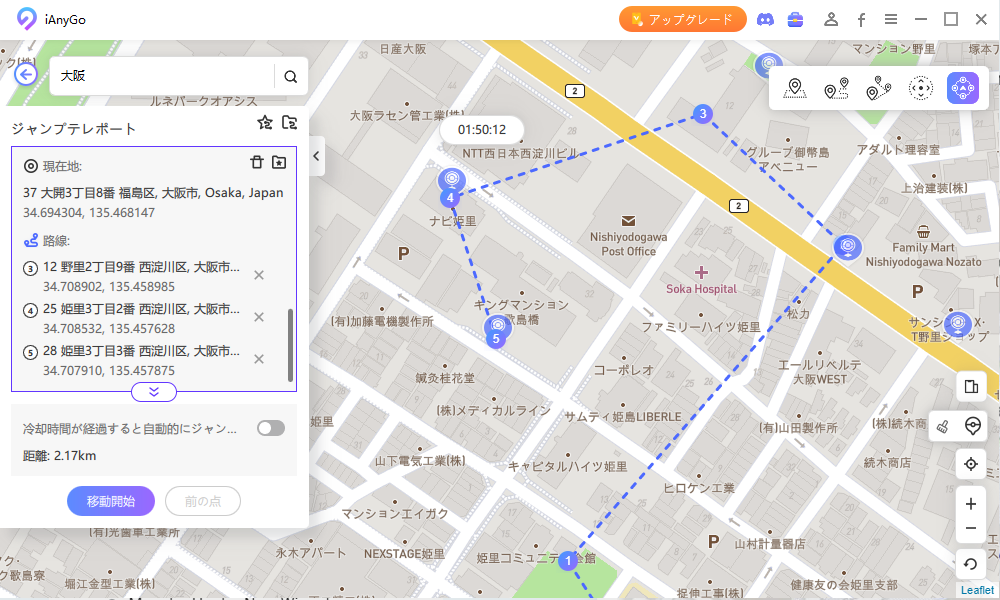Open the toolbox briefcase icon
The image size is (1000, 600).
[796, 19]
